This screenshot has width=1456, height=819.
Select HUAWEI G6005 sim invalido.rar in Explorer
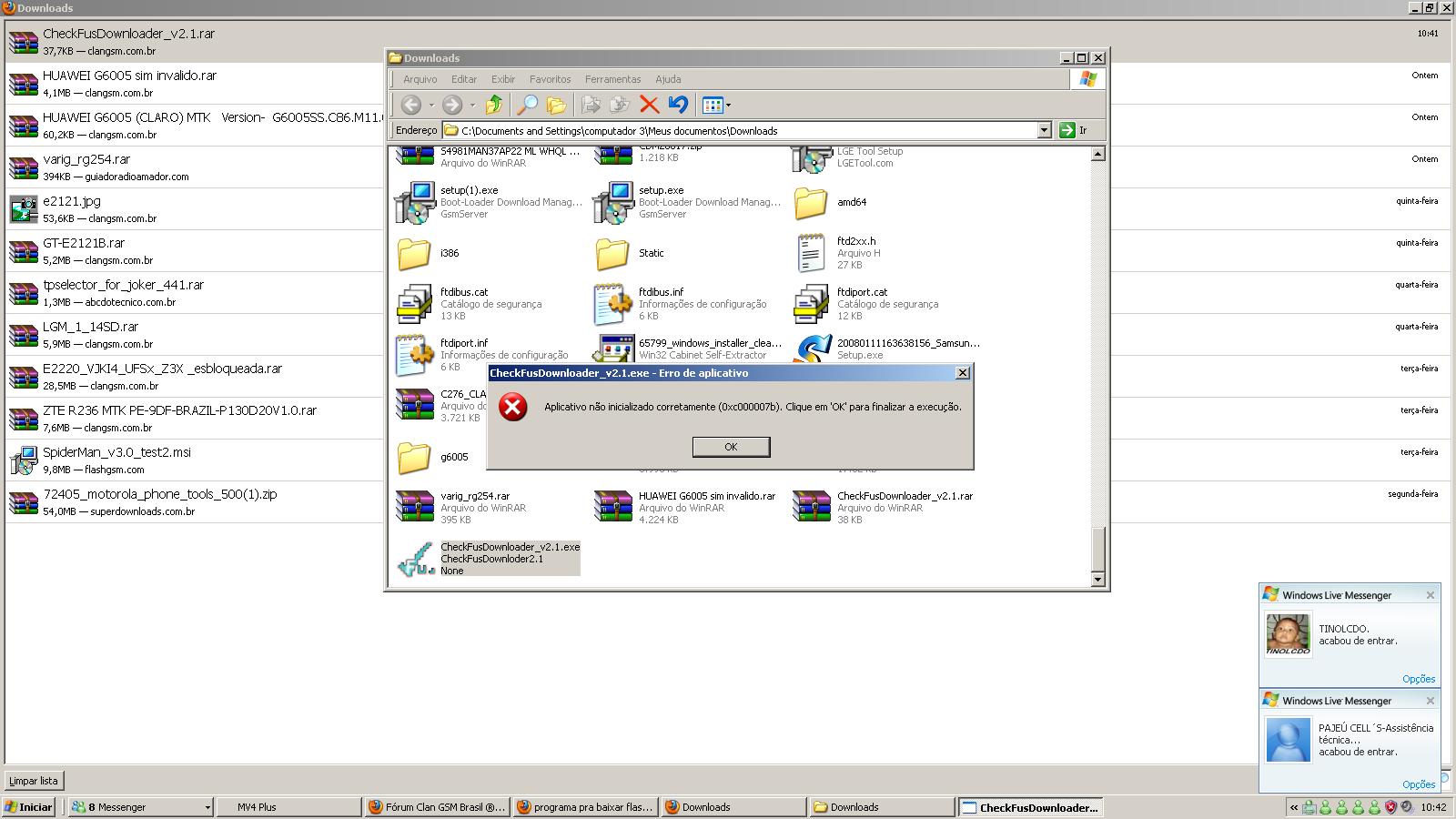pyautogui.click(x=613, y=508)
